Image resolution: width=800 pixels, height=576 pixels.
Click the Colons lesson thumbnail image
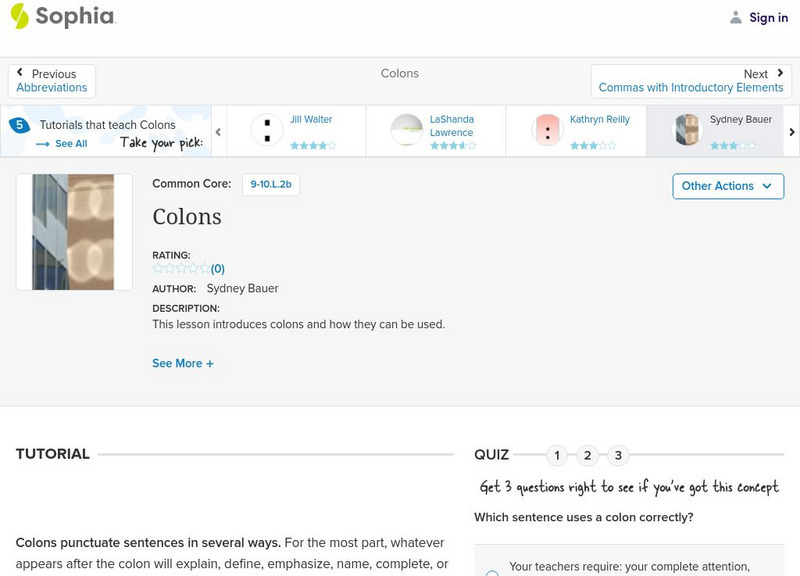74,232
